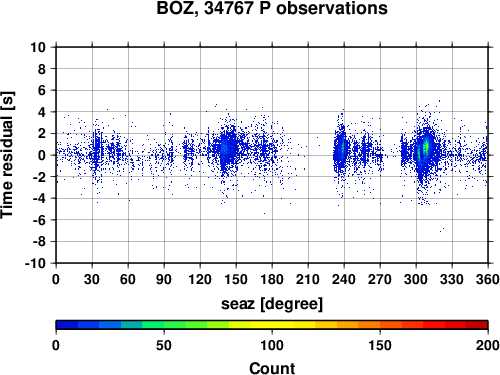This screenshot has width=500, height=375.
Task: Click the isolated outlier points near -7 seconds
Action: point(442,230)
